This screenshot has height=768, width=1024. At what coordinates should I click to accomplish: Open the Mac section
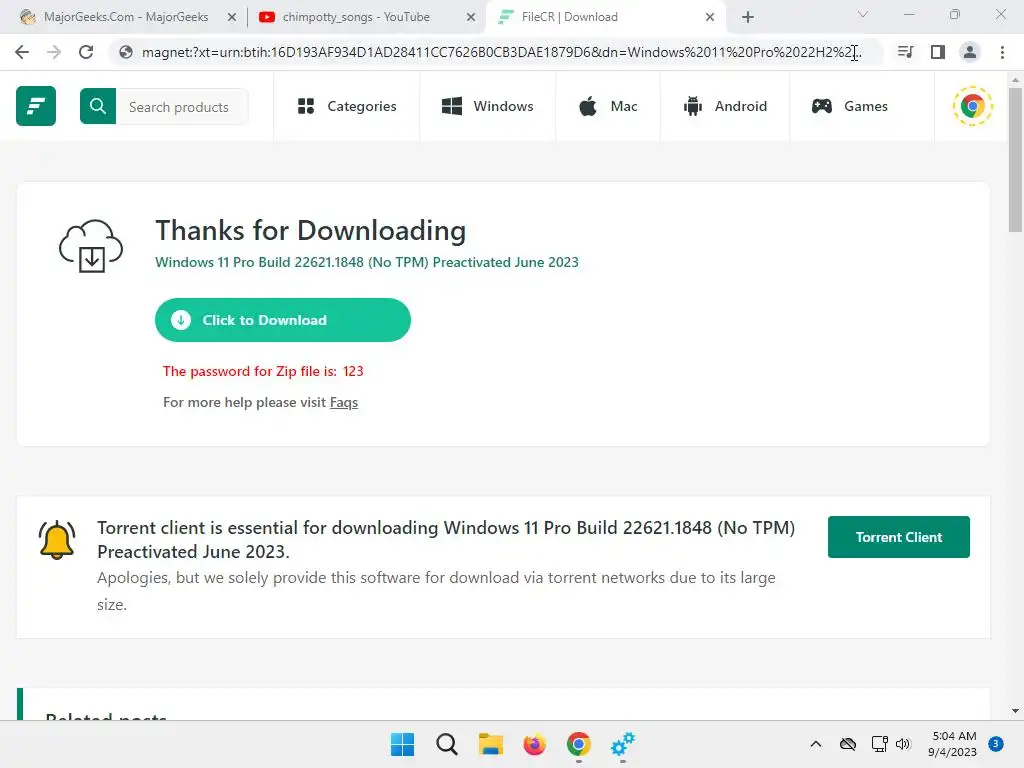coord(608,106)
